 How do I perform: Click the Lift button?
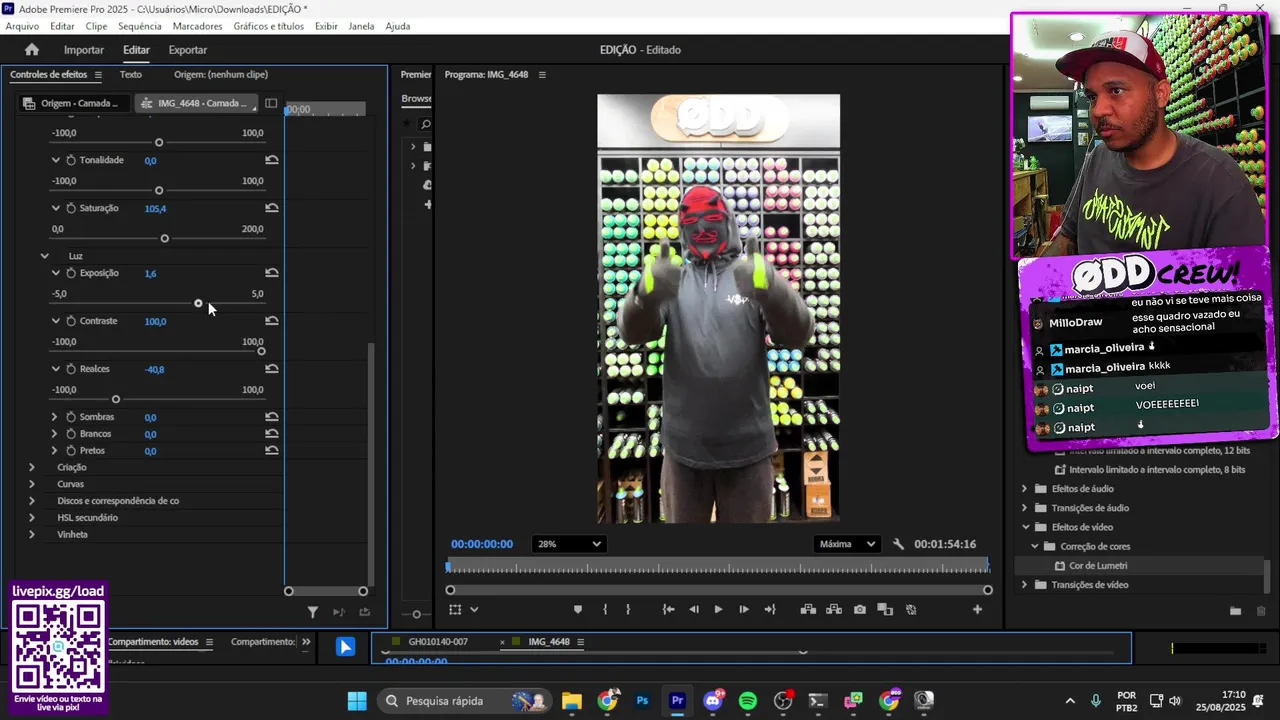point(808,610)
